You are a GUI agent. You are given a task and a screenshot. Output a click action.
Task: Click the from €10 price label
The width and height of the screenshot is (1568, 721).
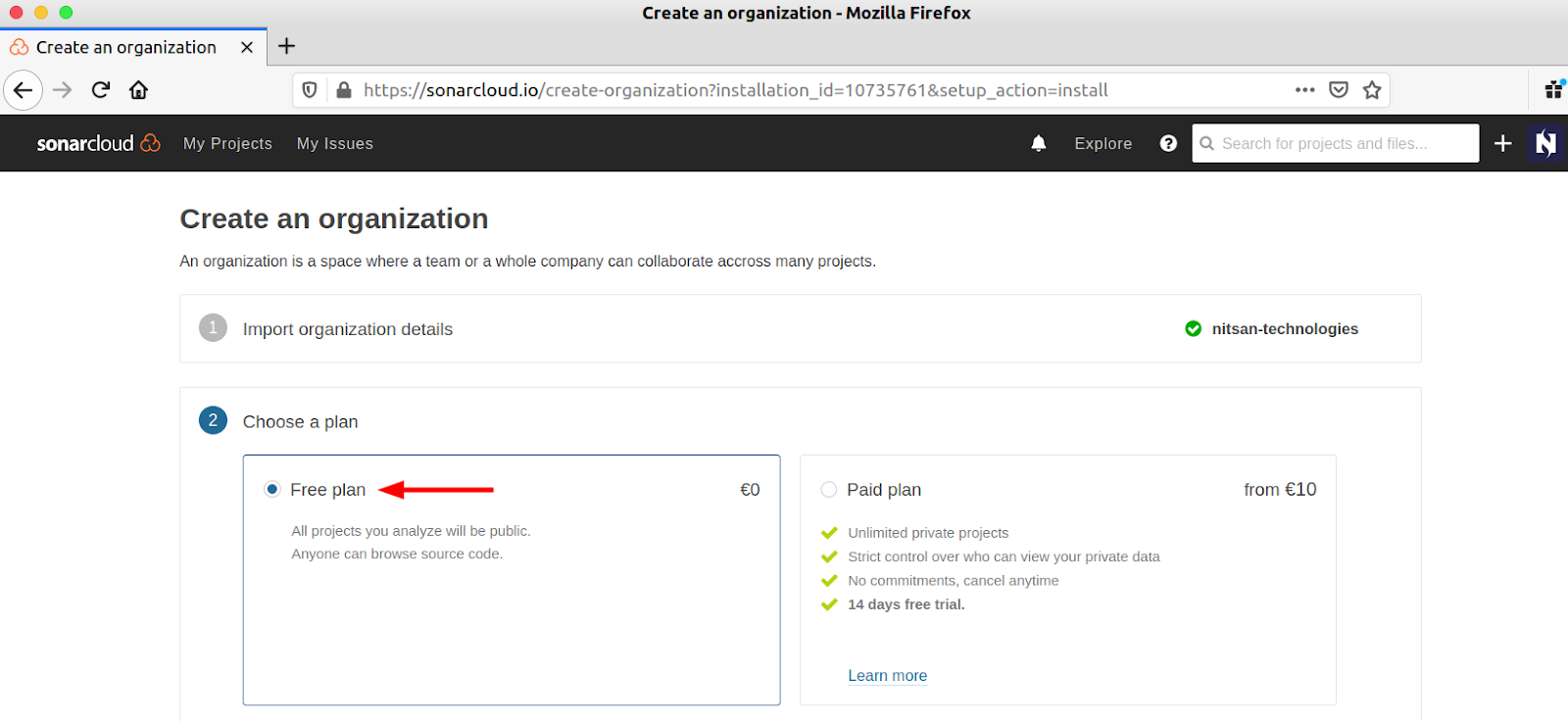tap(1280, 490)
